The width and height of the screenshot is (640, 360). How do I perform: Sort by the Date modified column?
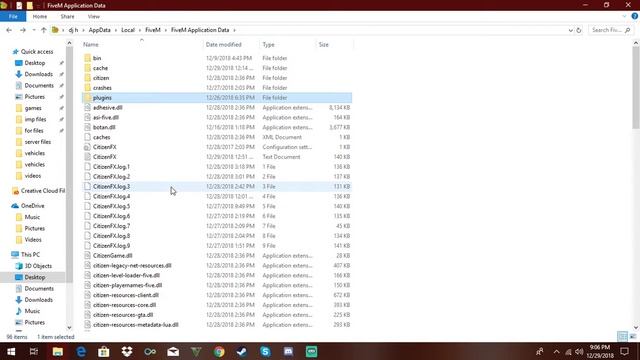coord(224,44)
